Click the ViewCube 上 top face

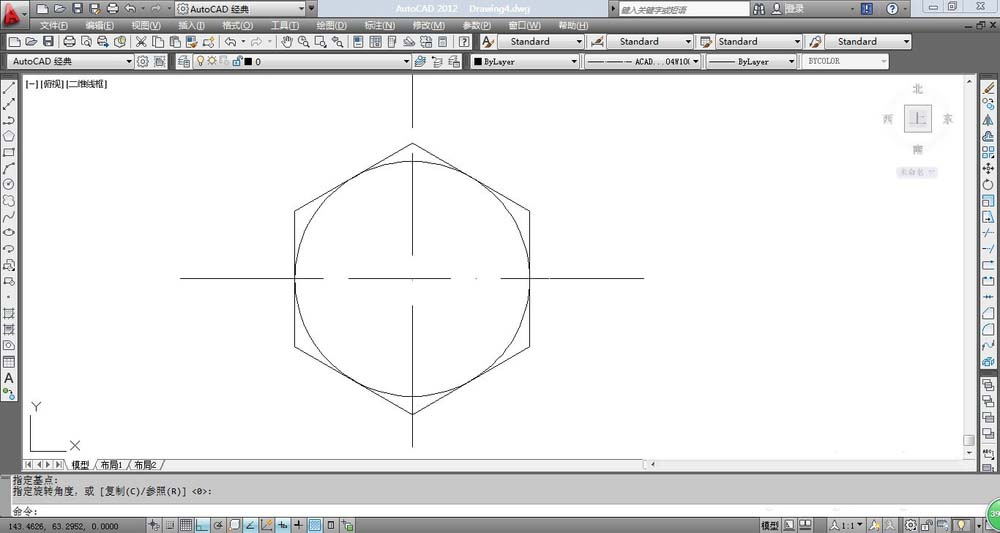tap(917, 118)
